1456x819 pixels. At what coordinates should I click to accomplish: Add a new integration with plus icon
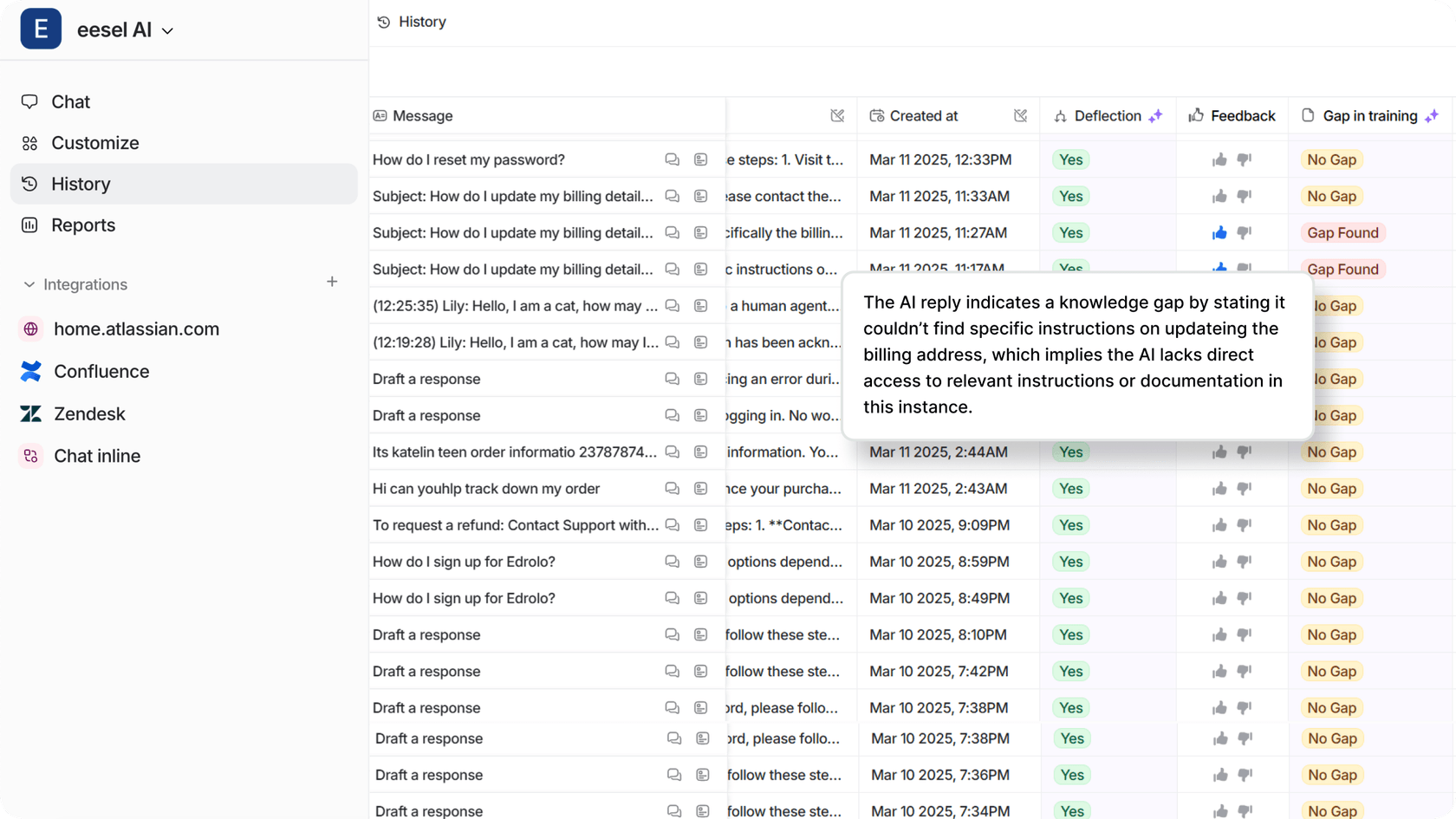(x=332, y=282)
